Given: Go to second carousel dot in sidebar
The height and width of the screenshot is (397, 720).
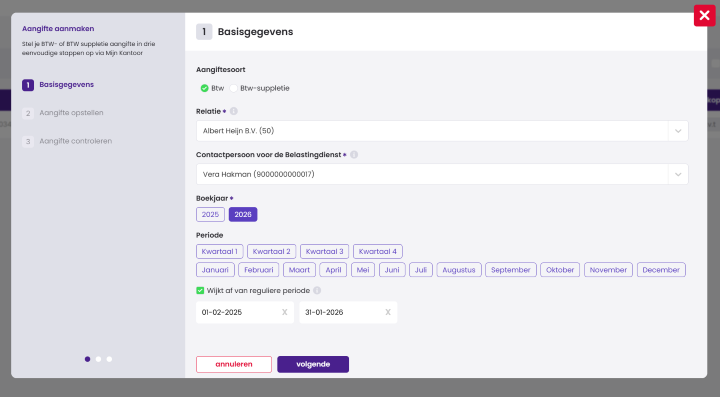Looking at the screenshot, I should (98, 359).
